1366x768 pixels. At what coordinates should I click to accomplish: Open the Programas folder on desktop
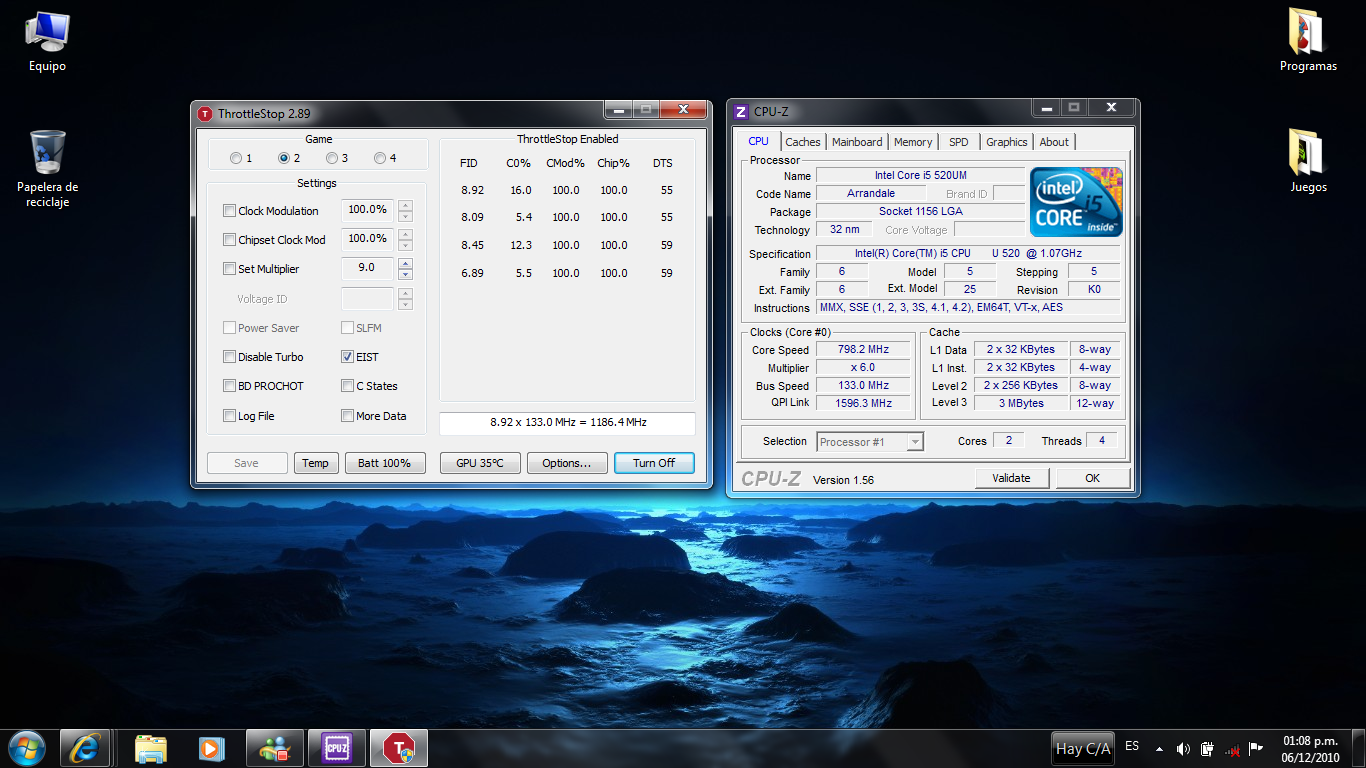pos(1308,41)
